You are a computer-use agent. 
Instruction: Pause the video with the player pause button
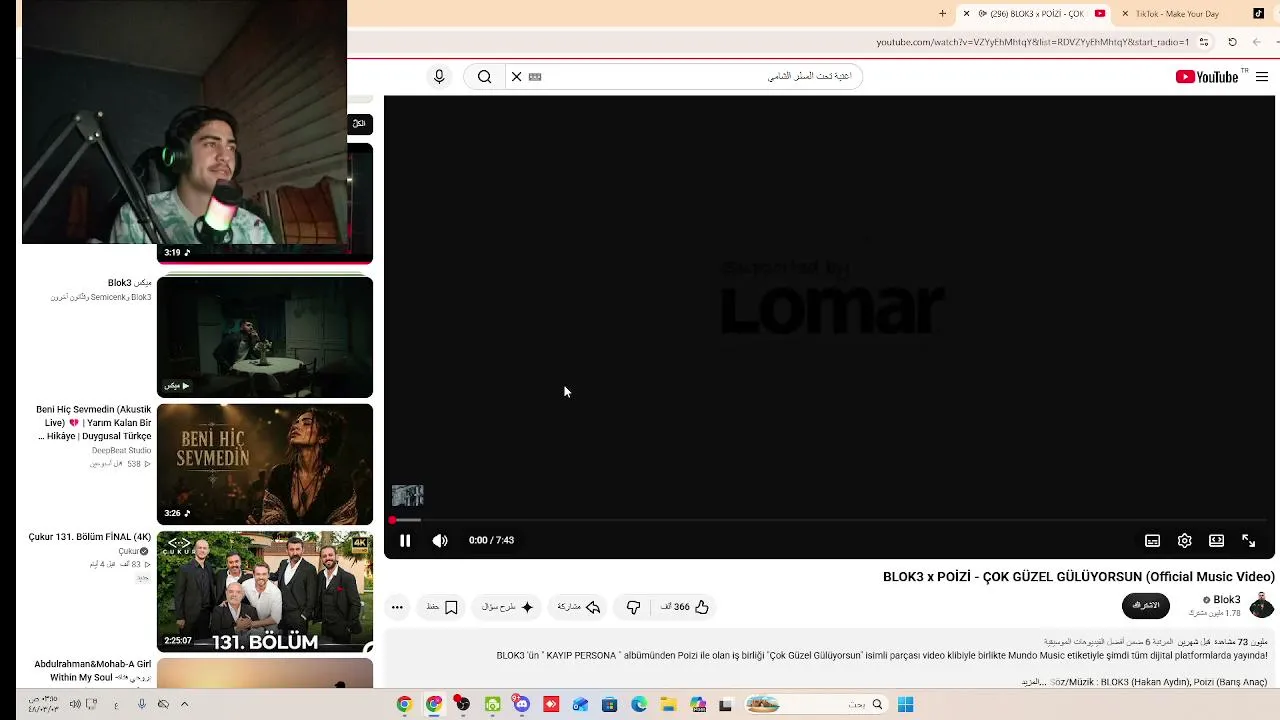tap(405, 540)
